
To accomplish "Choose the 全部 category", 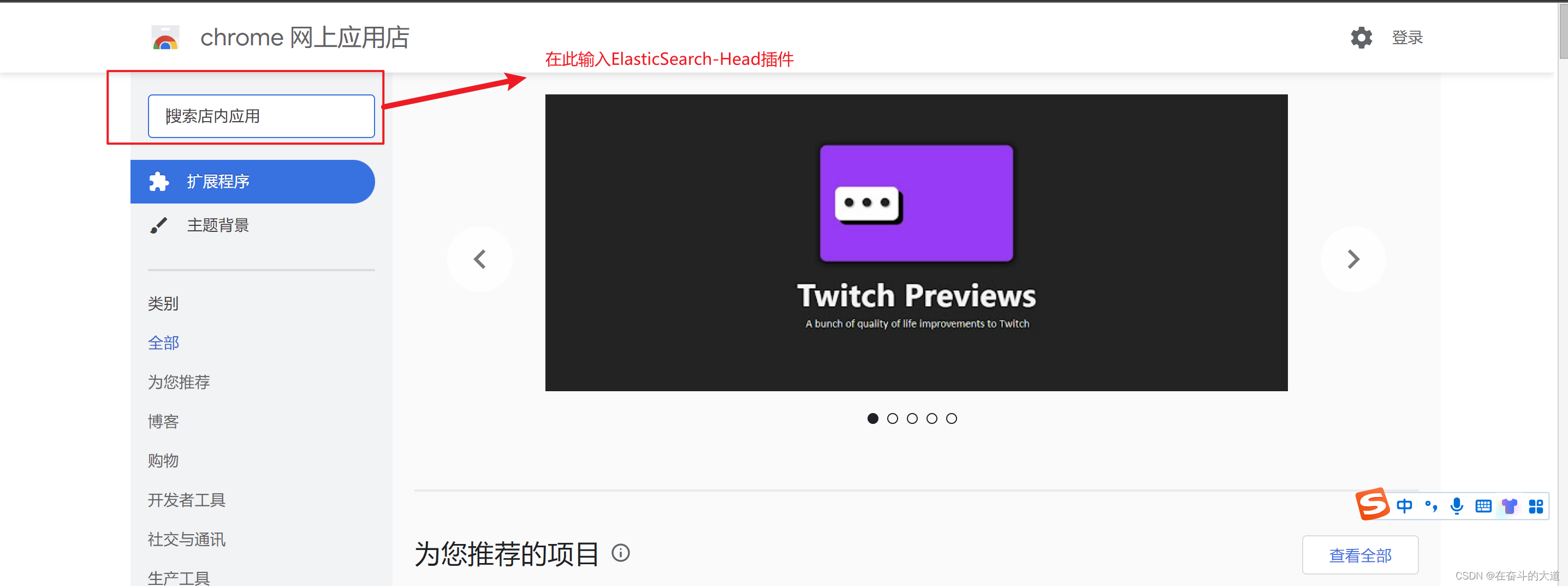I will (x=163, y=343).
